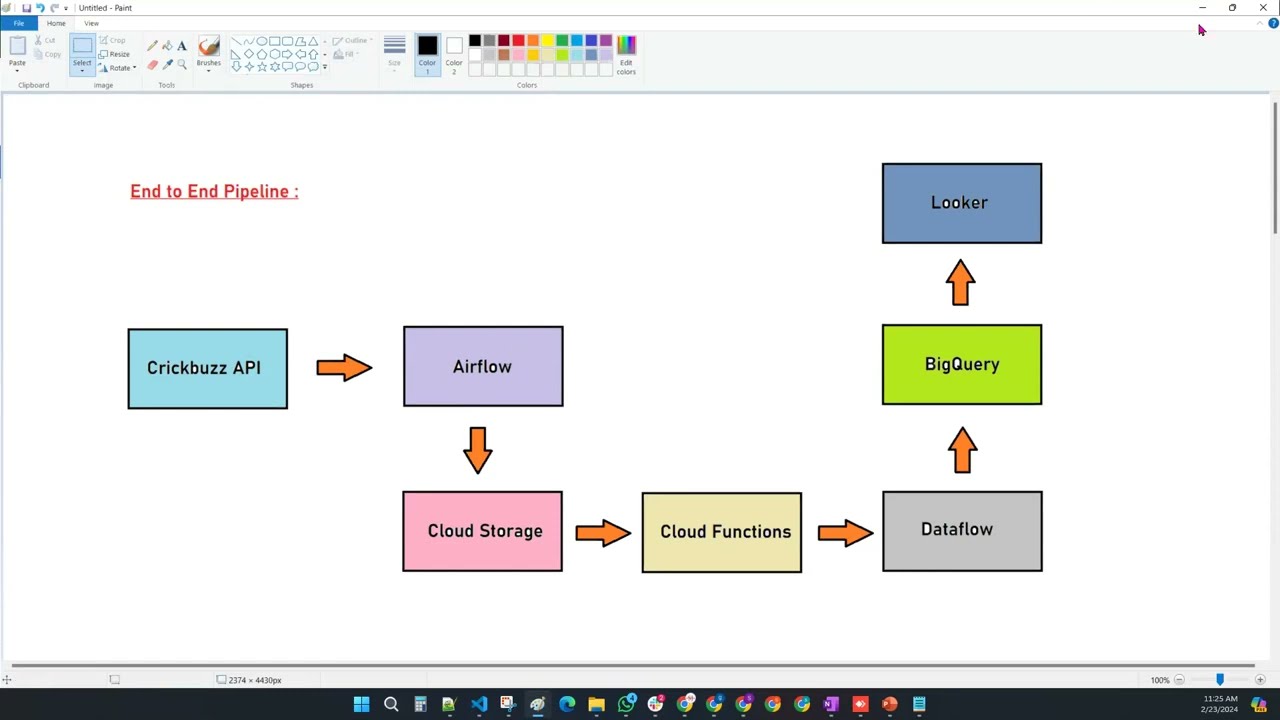The image size is (1280, 720).
Task: Open Microsoft Edge from taskbar
Action: tap(567, 704)
